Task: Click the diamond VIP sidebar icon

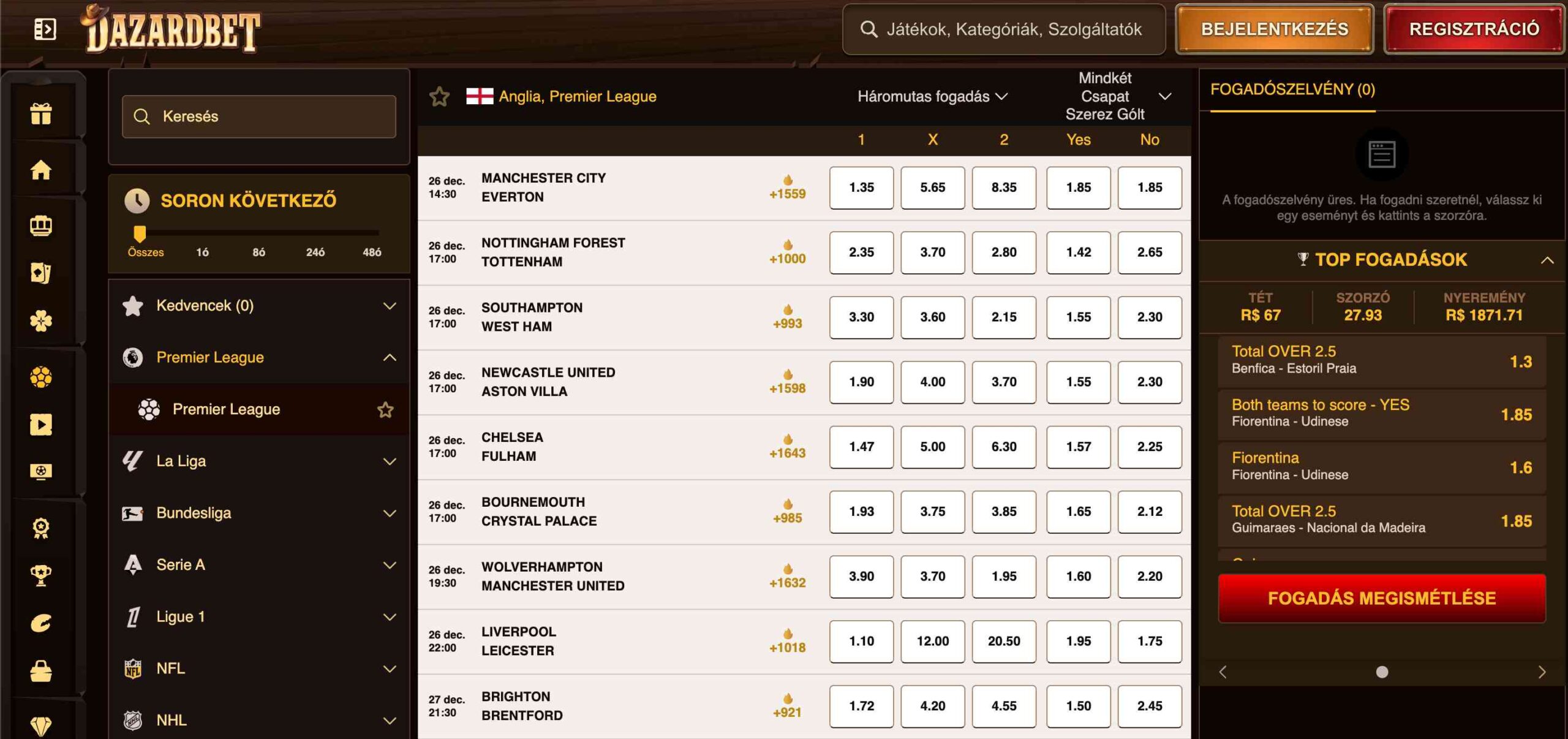Action: pos(41,726)
